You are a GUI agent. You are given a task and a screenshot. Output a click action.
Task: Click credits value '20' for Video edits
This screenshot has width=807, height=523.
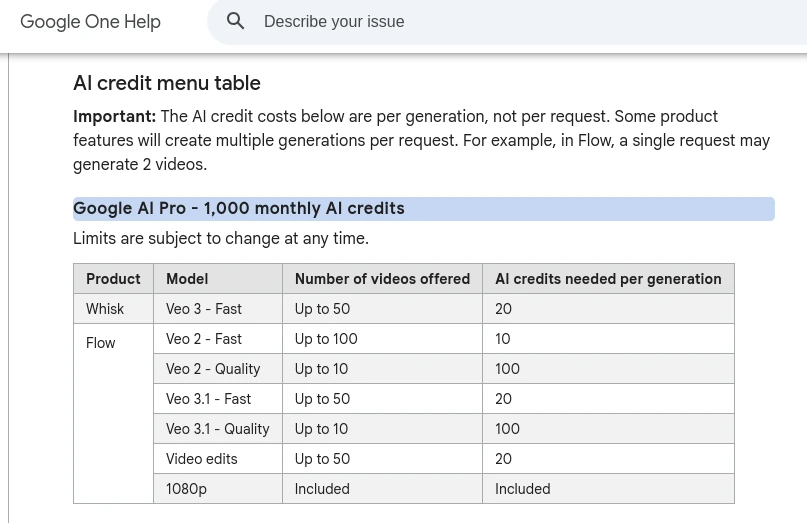[608, 459]
